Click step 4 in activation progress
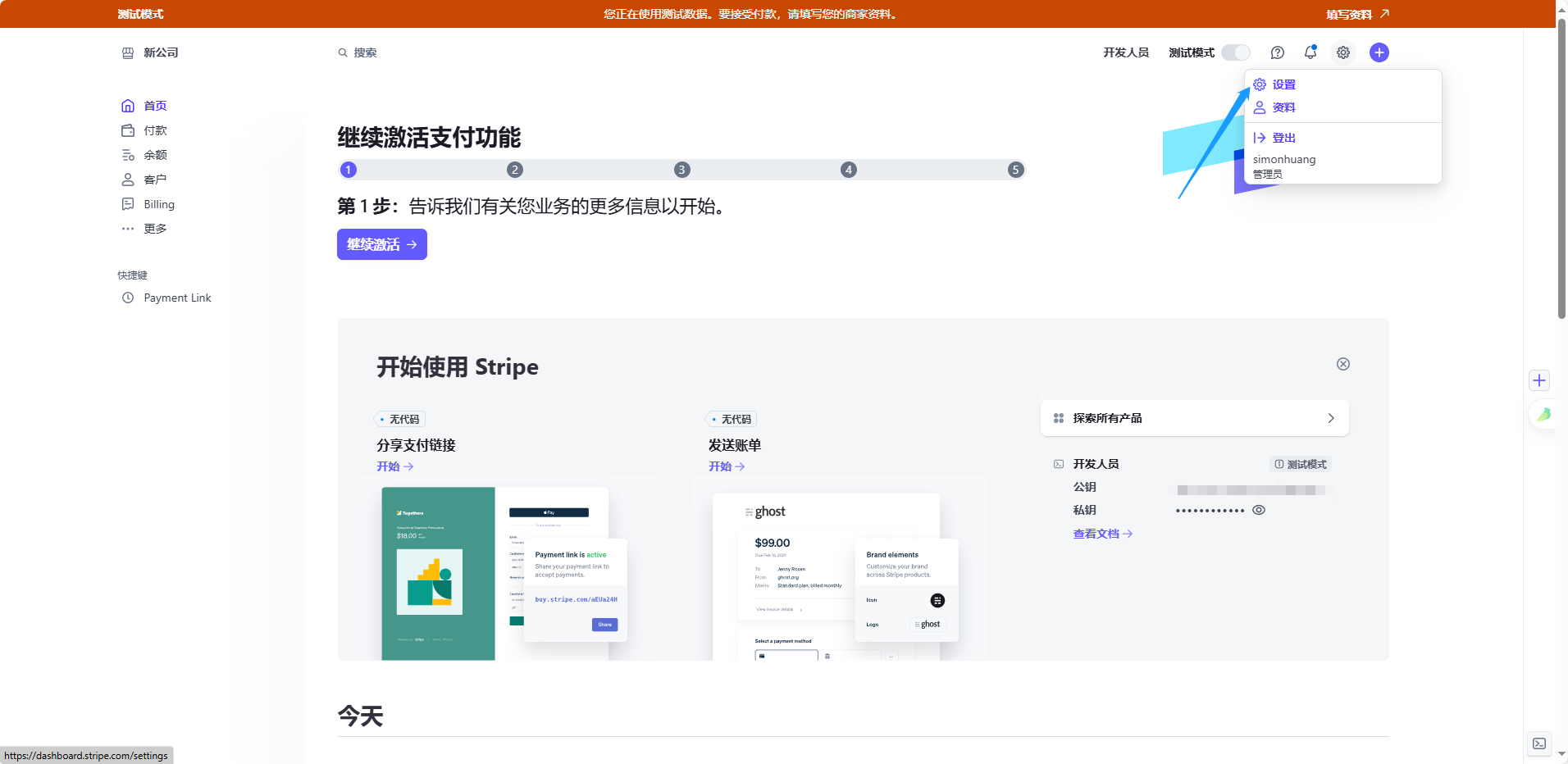The image size is (1568, 764). tap(849, 170)
